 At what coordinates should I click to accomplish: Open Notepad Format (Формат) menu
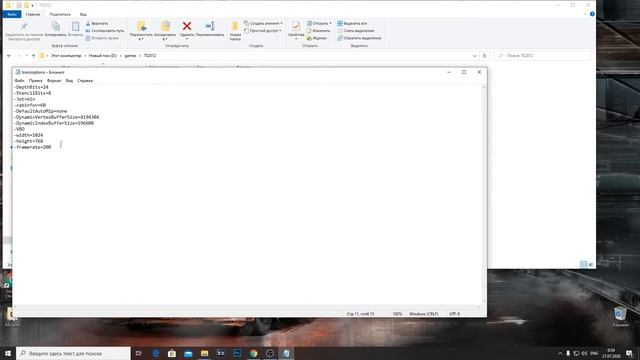tap(54, 81)
